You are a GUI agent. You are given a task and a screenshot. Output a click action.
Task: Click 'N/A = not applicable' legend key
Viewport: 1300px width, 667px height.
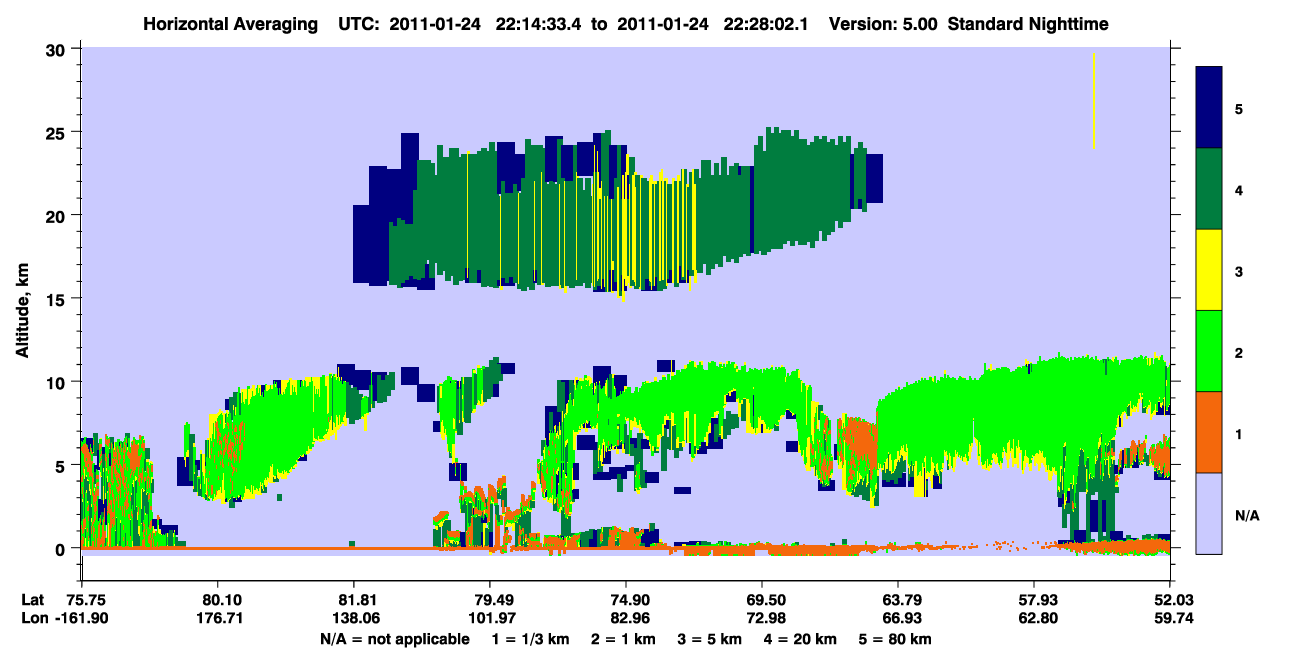tap(394, 638)
